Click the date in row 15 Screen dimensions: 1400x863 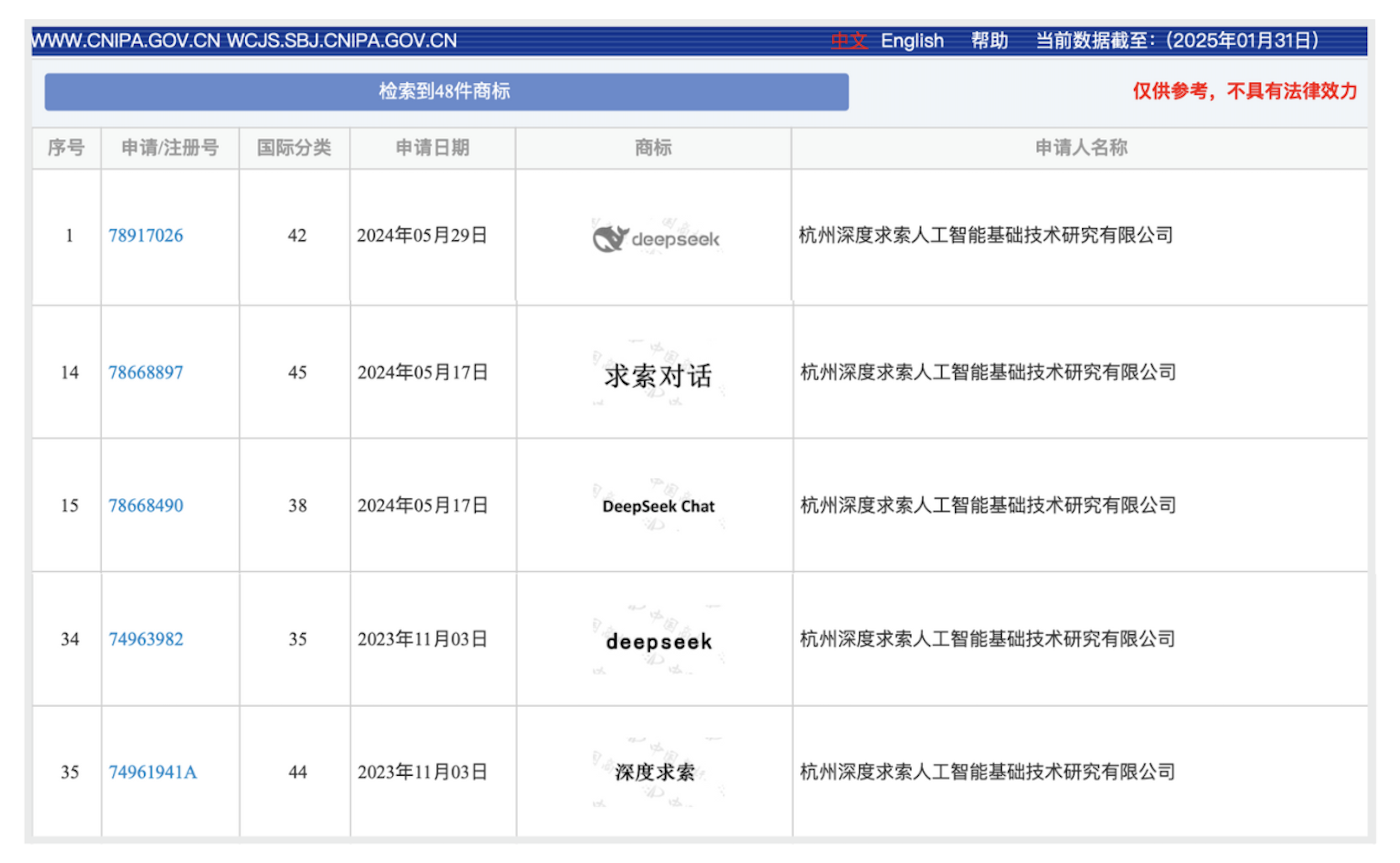422,505
